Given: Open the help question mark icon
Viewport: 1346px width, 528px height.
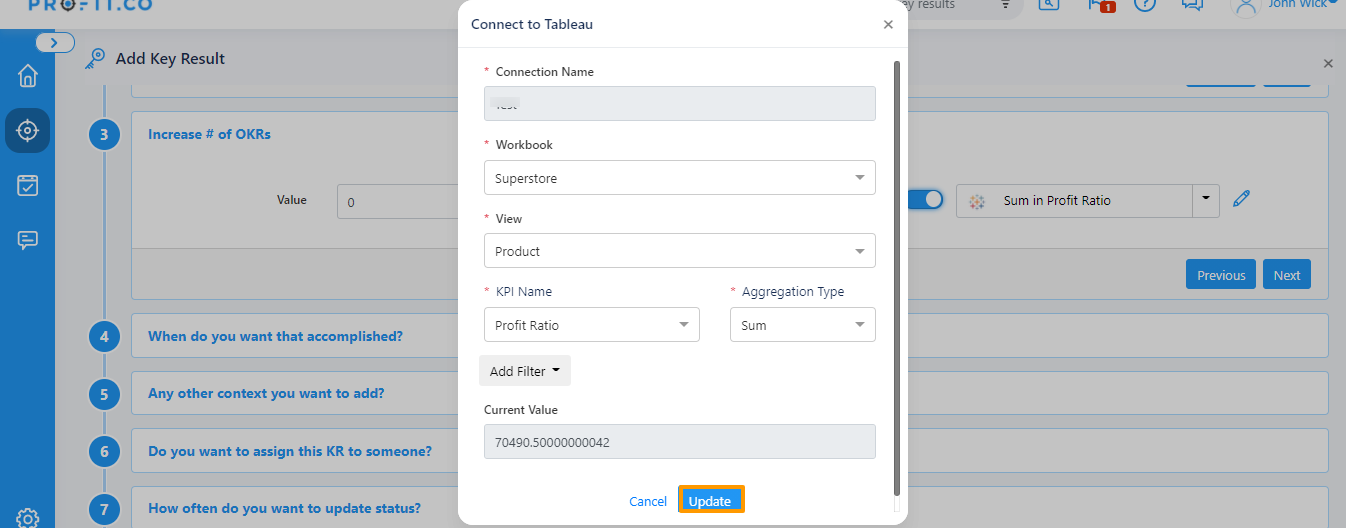Looking at the screenshot, I should tap(1145, 4).
